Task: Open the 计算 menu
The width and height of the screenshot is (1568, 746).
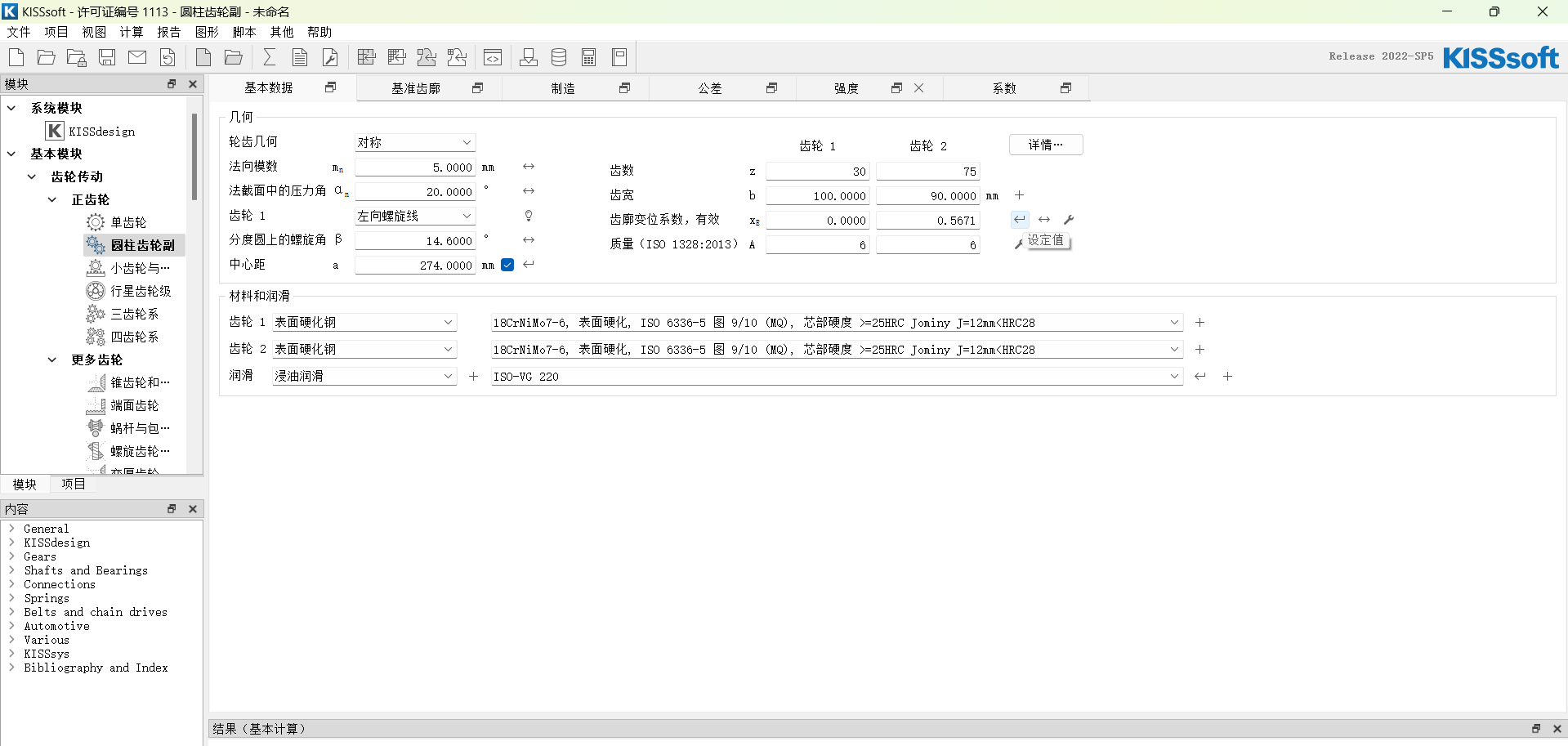Action: (132, 32)
